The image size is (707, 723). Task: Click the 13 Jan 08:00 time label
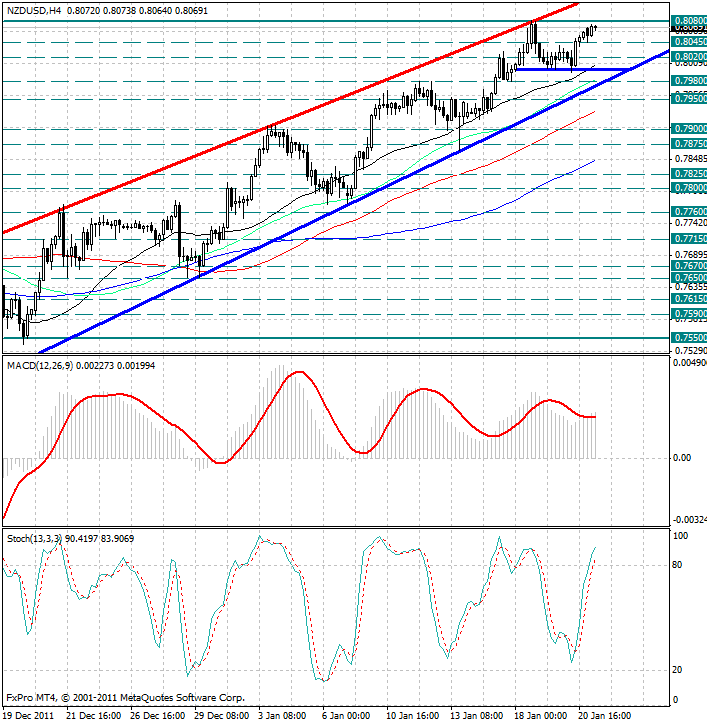click(477, 716)
